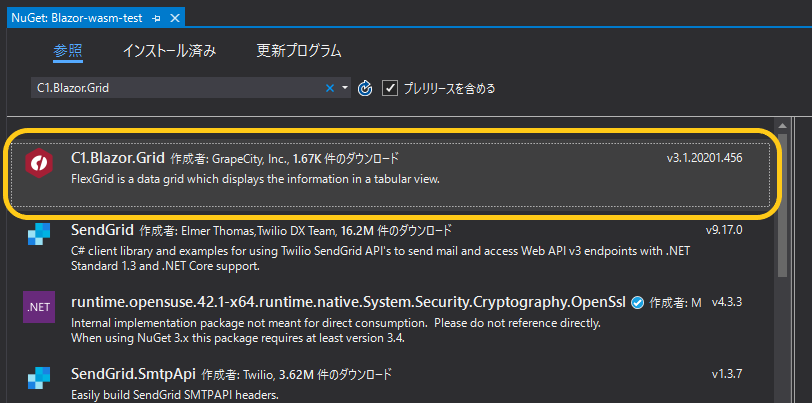Click the package list vertical scrollbar thumb
The width and height of the screenshot is (812, 403).
click(x=782, y=207)
